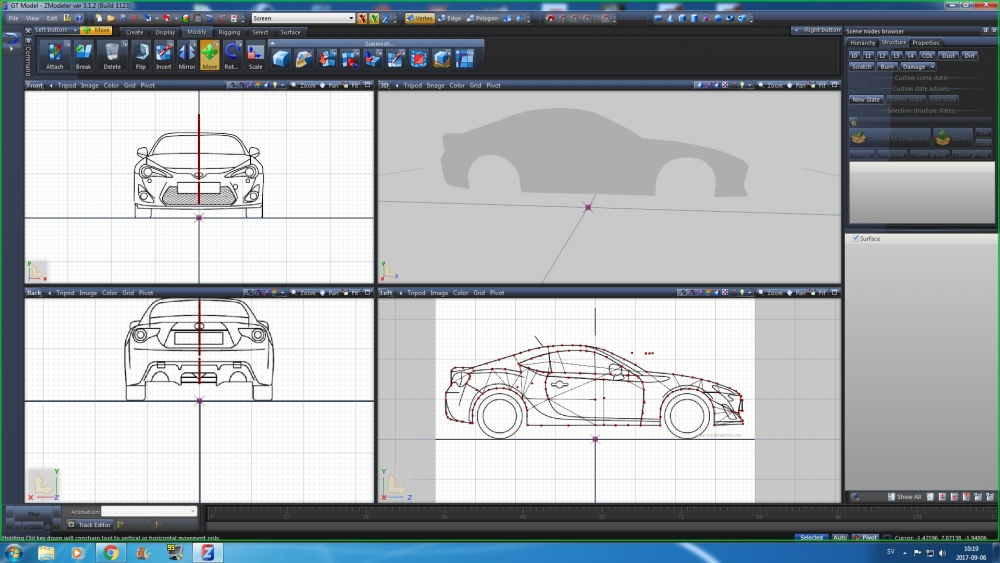Screen dimensions: 1000x563
Task: Select the Attach tool
Action: (54, 55)
